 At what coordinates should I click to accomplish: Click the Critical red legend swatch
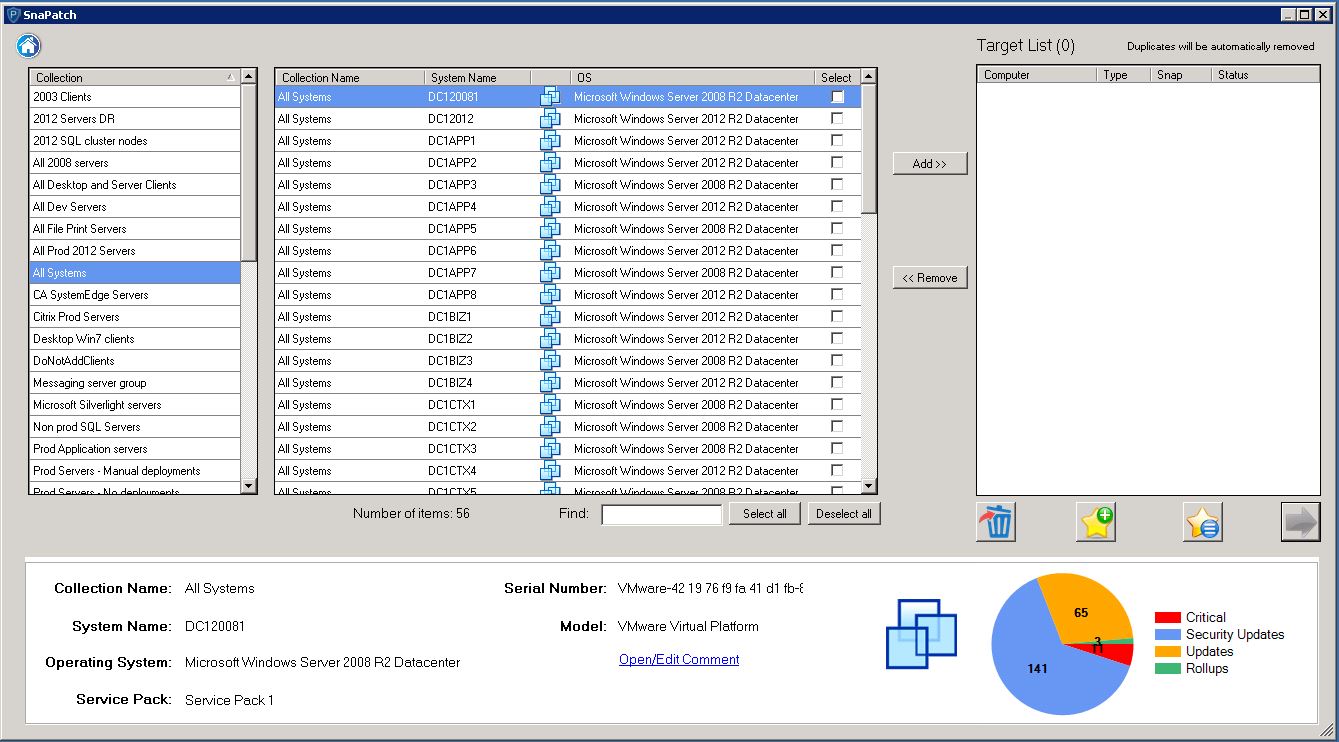(1167, 618)
